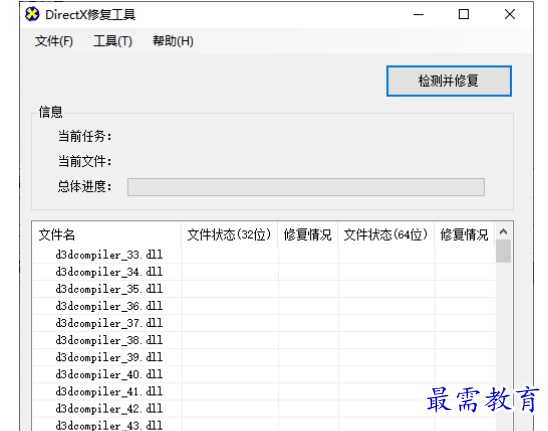This screenshot has height=431, width=548.
Task: Click the file list vertical scrollbar thumb
Action: point(503,251)
